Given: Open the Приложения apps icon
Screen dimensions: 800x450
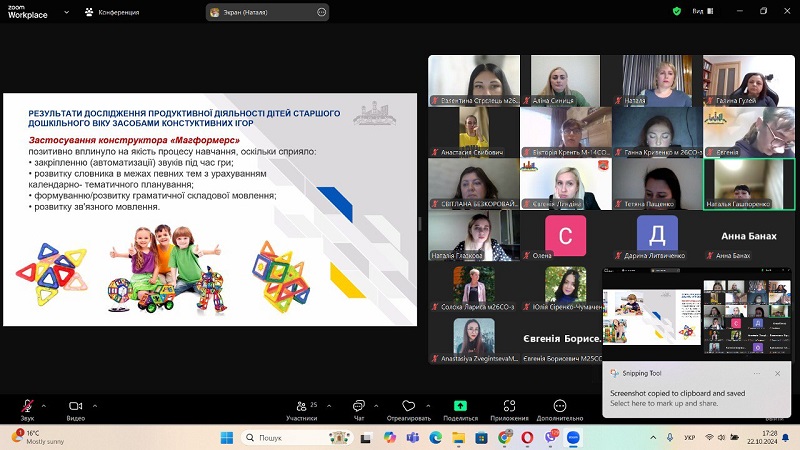Looking at the screenshot, I should pos(509,406).
